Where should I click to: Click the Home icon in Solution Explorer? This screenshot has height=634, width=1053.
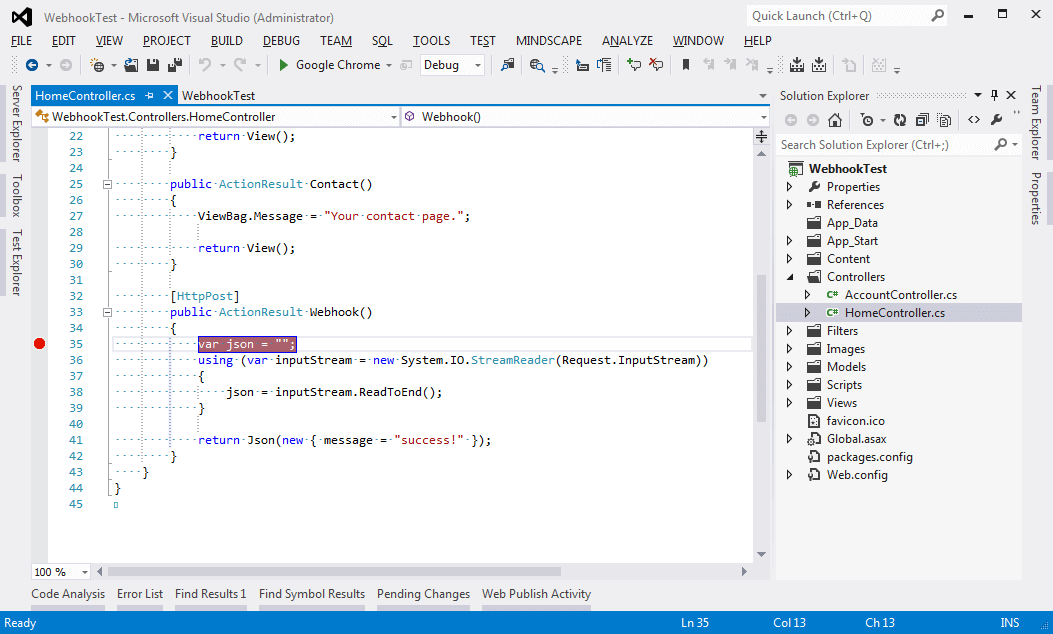click(835, 120)
